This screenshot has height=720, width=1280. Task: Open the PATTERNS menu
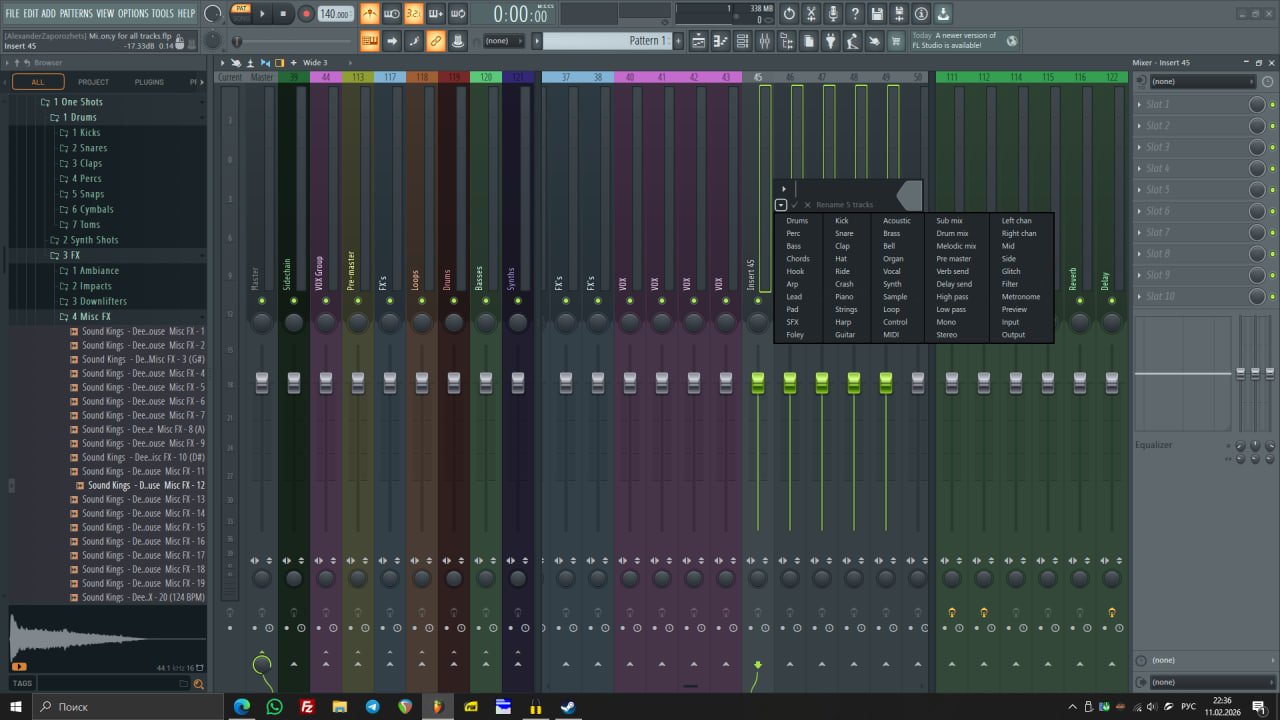[x=76, y=13]
